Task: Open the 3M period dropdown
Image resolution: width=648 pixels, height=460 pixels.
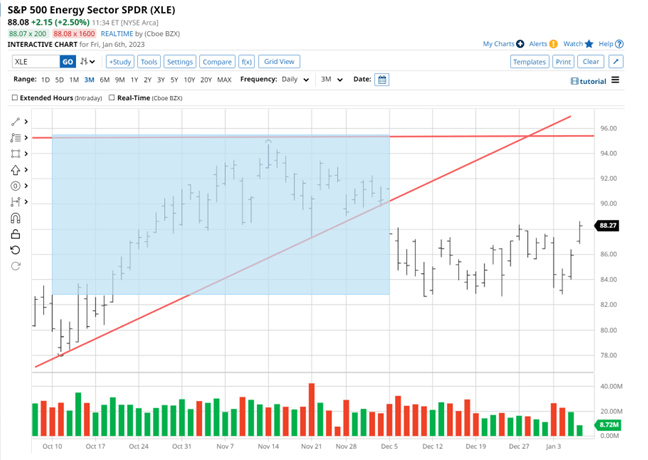Action: click(x=331, y=79)
